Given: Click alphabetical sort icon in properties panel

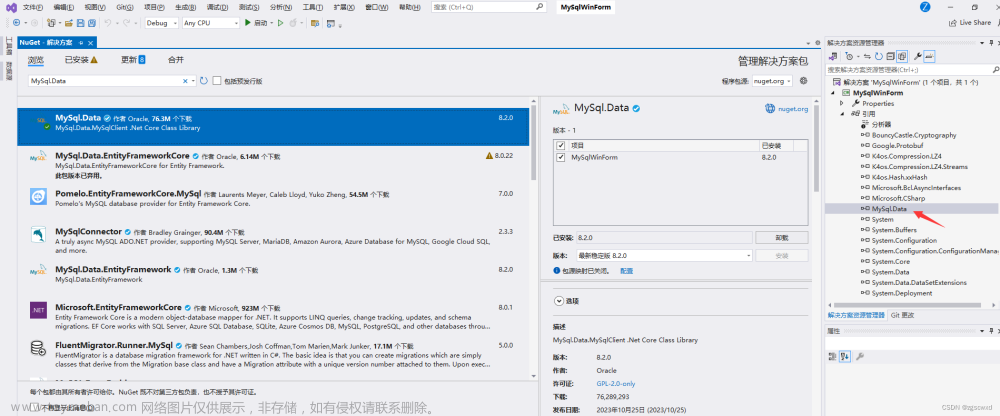Looking at the screenshot, I should [844, 356].
